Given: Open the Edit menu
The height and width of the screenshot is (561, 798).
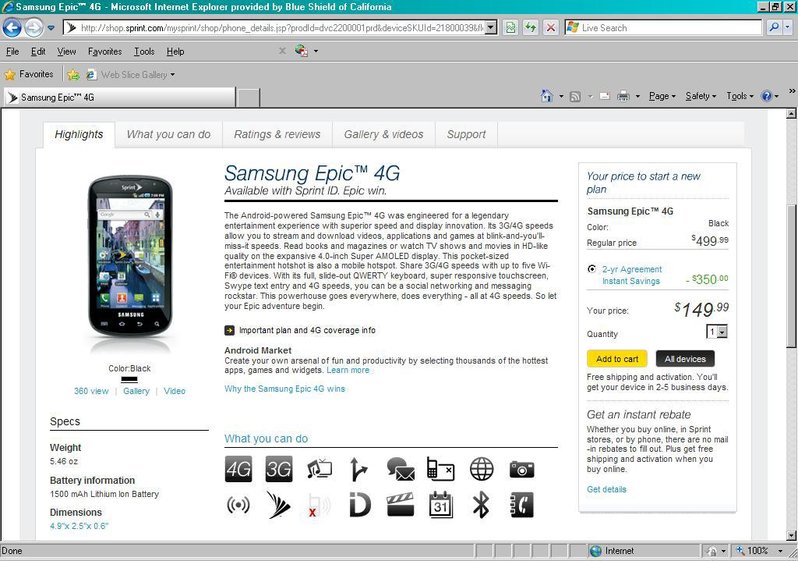Looking at the screenshot, I should [x=38, y=51].
